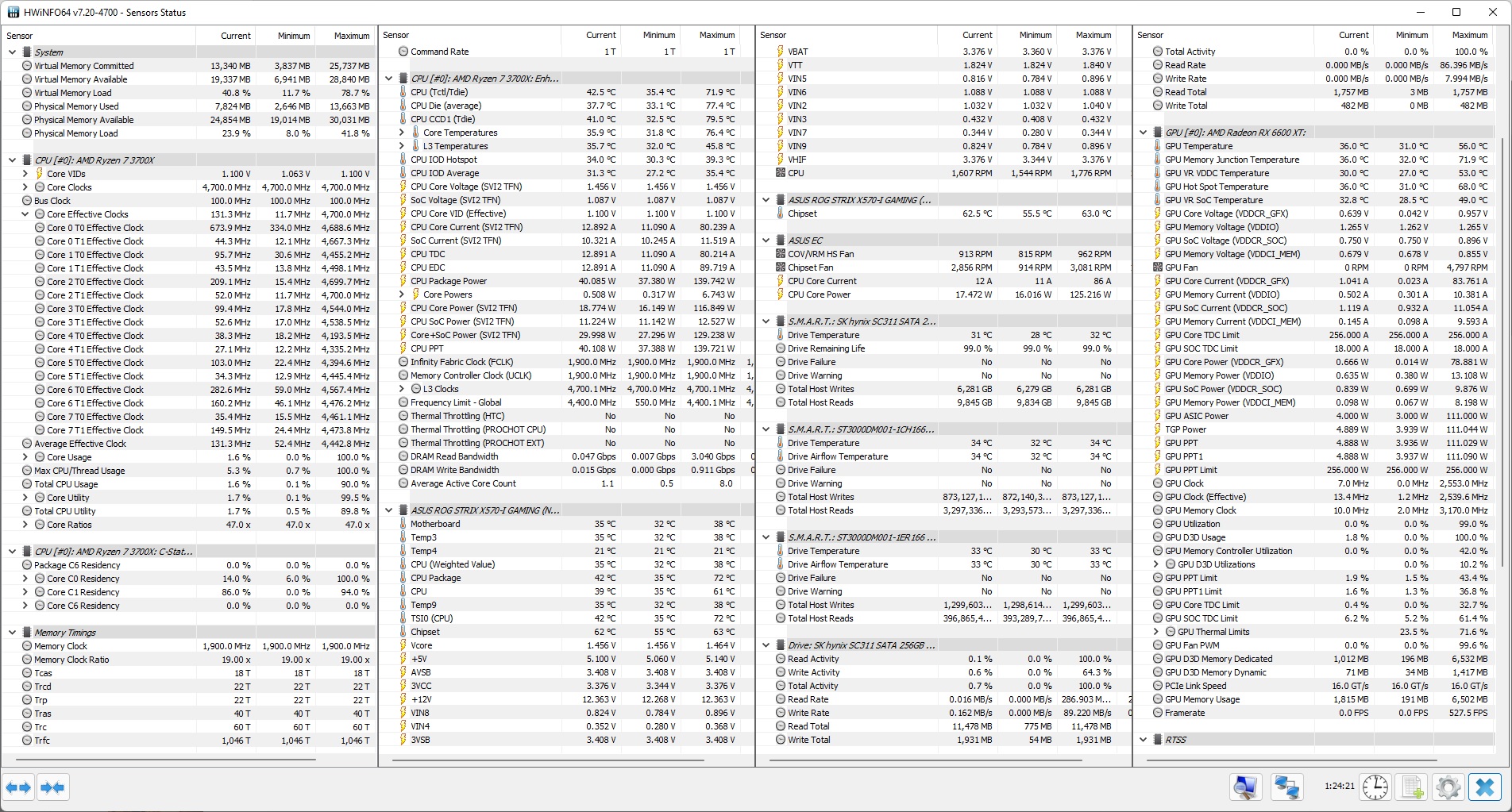Expand the Core Clocks tree row
This screenshot has height=812, width=1512.
[25, 187]
